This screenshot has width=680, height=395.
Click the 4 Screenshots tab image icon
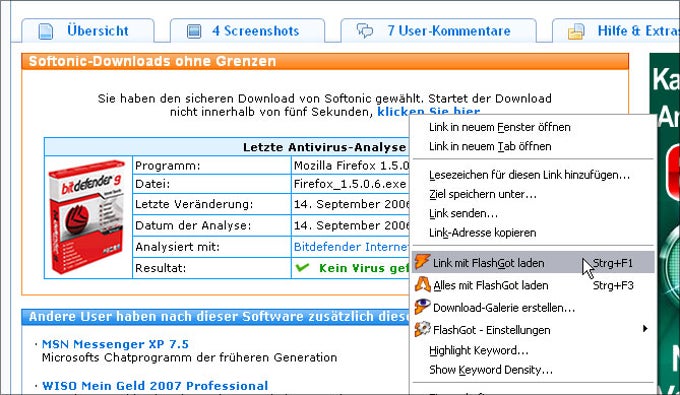pos(193,31)
